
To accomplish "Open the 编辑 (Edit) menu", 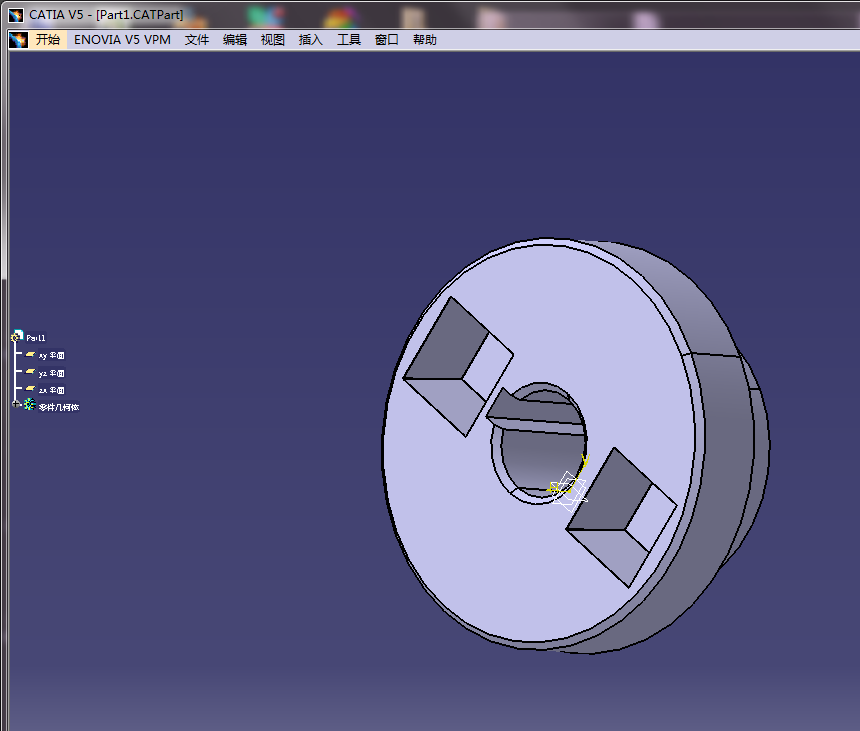I will (x=235, y=40).
